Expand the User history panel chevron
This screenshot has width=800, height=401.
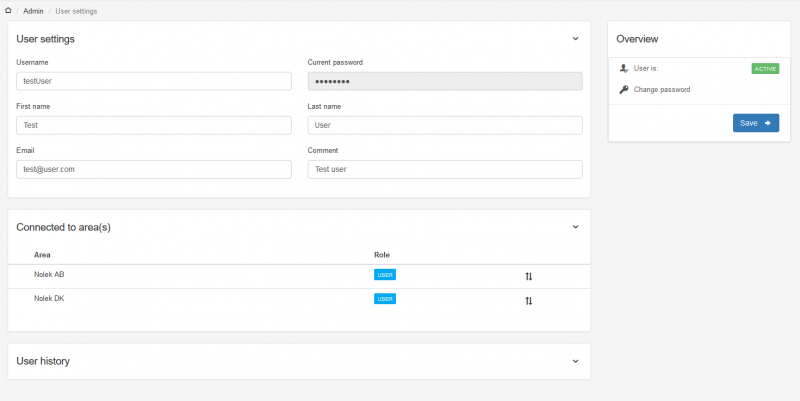(x=576, y=361)
